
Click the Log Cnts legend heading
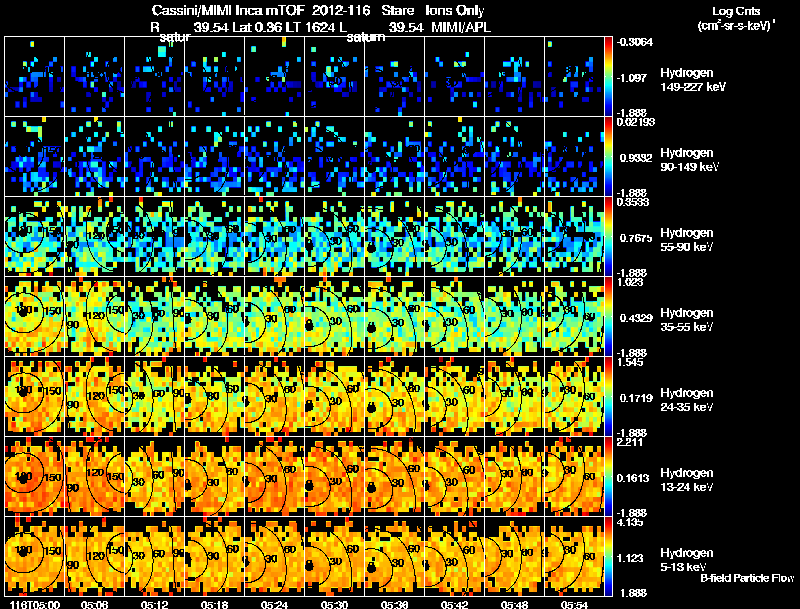click(x=736, y=11)
